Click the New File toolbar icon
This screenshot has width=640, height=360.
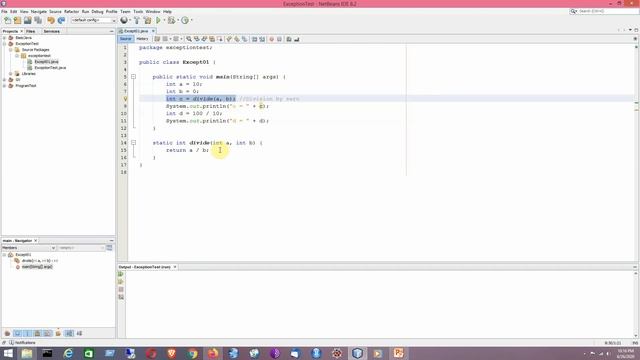pyautogui.click(x=7, y=20)
